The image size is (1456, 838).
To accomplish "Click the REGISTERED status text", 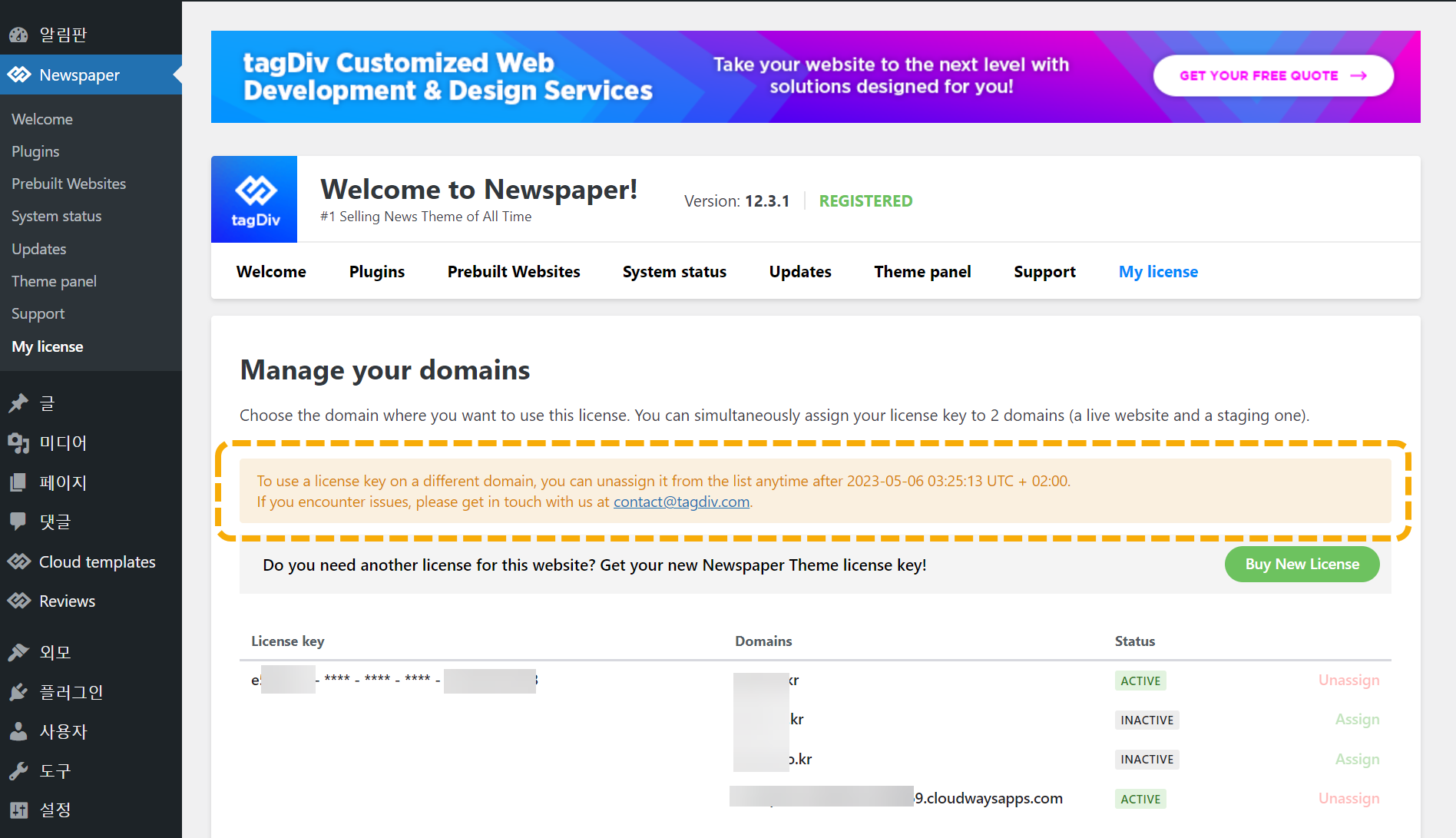I will coord(865,200).
